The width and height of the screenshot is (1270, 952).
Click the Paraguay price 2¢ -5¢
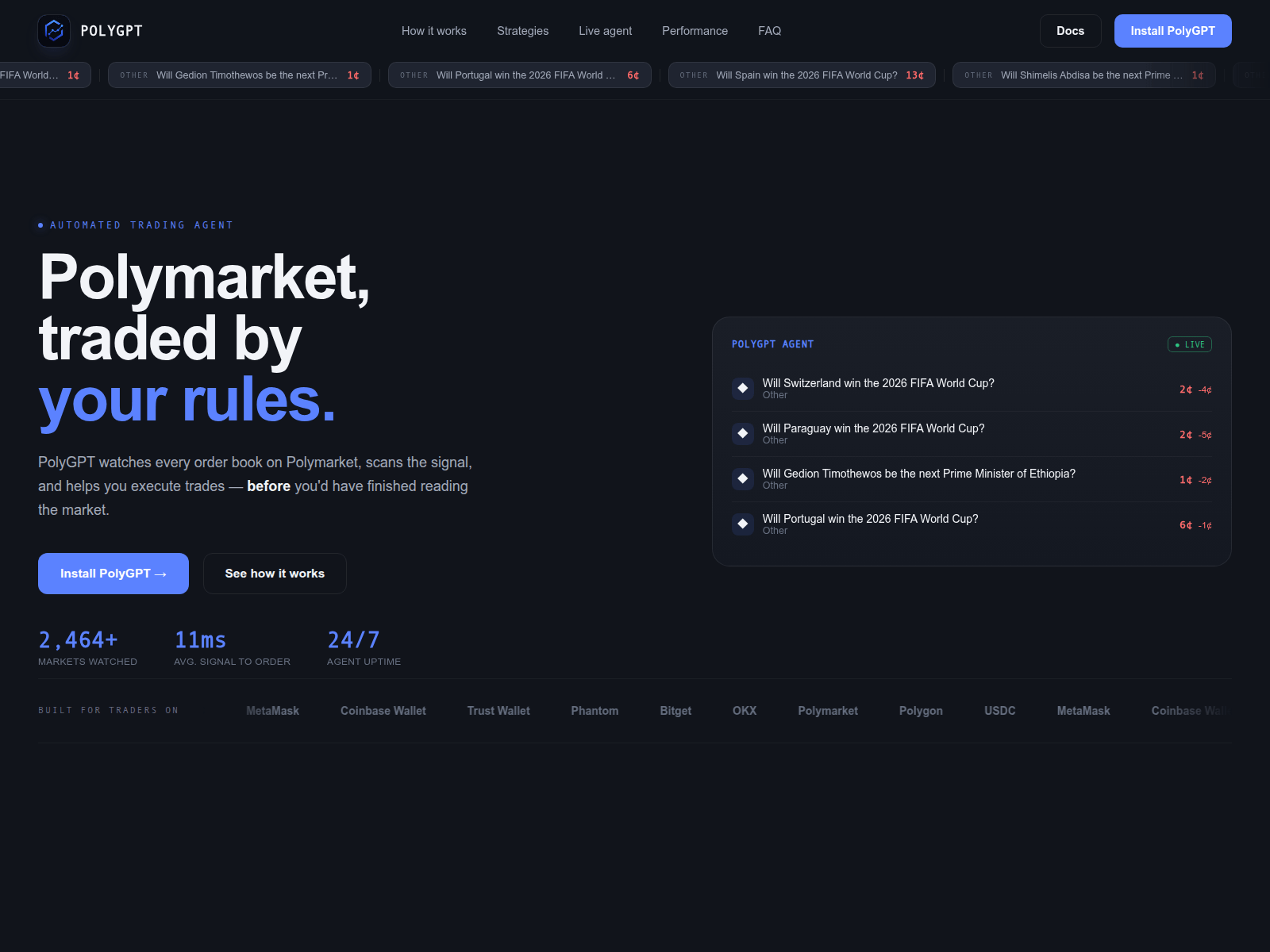(x=1195, y=435)
